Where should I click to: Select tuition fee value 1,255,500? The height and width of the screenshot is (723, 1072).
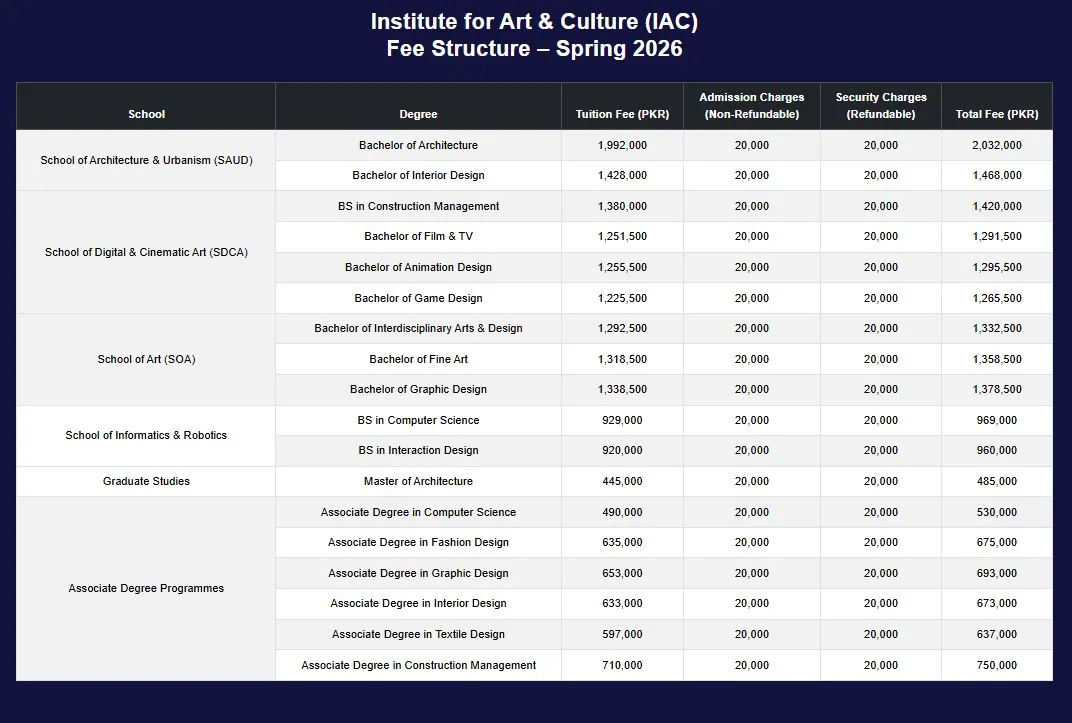point(622,267)
